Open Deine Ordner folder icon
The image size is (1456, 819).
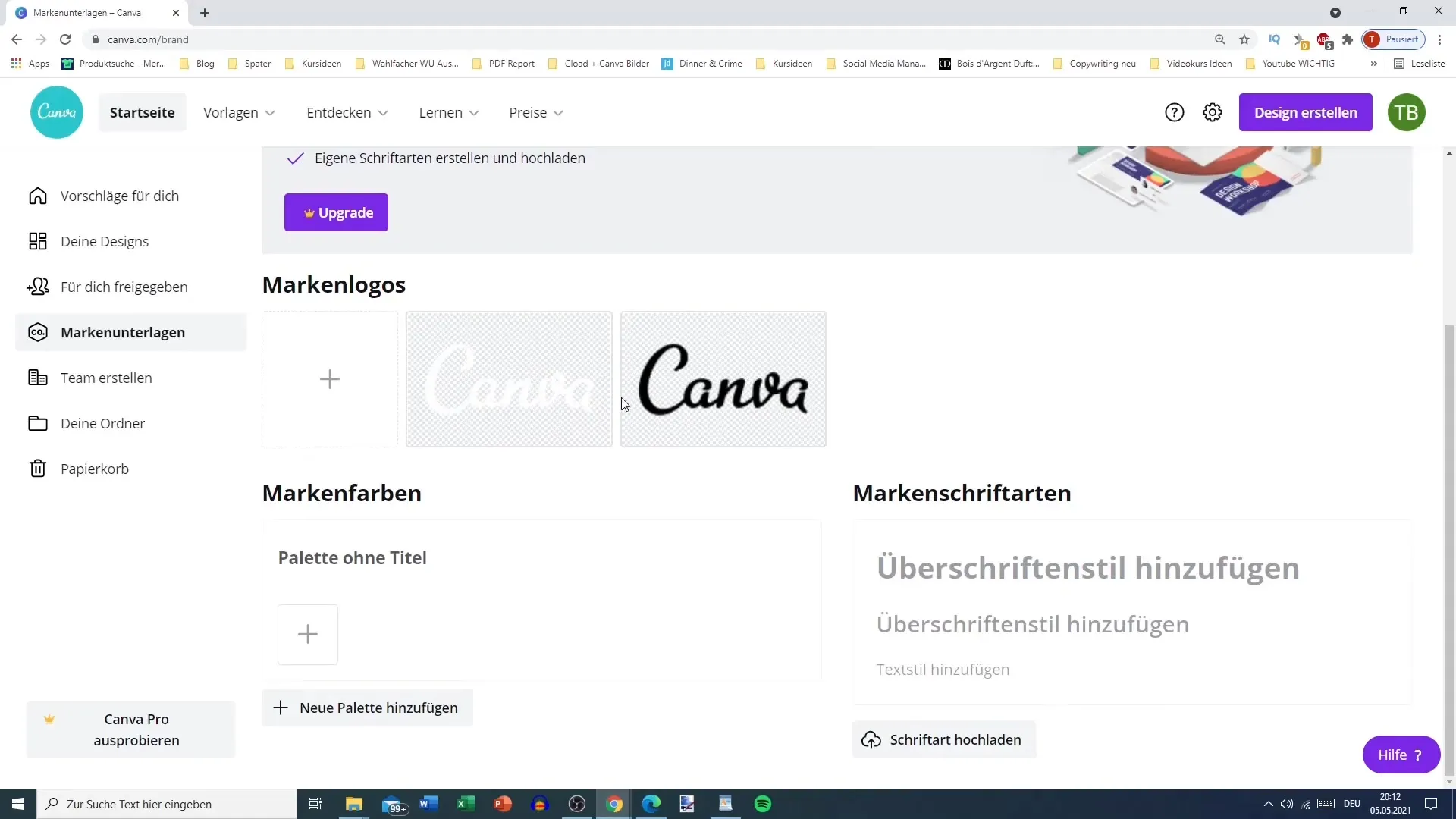38,423
